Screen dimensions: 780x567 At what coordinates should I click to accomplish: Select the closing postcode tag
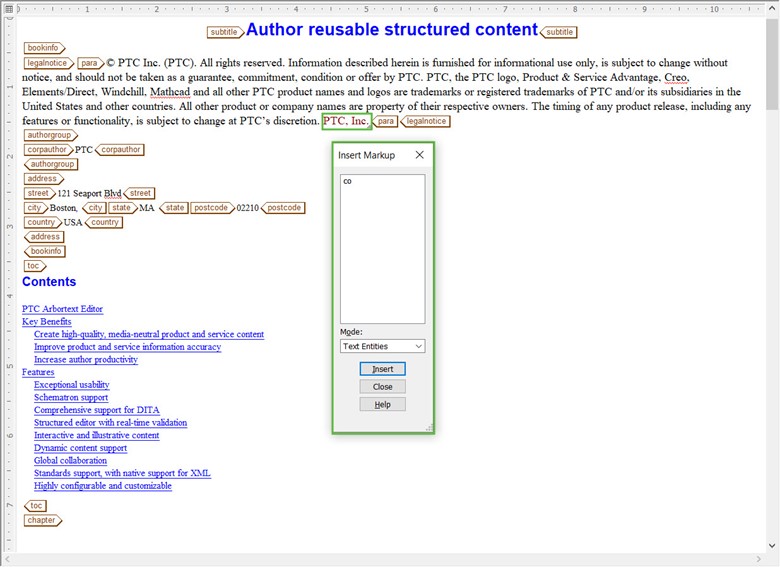click(283, 208)
